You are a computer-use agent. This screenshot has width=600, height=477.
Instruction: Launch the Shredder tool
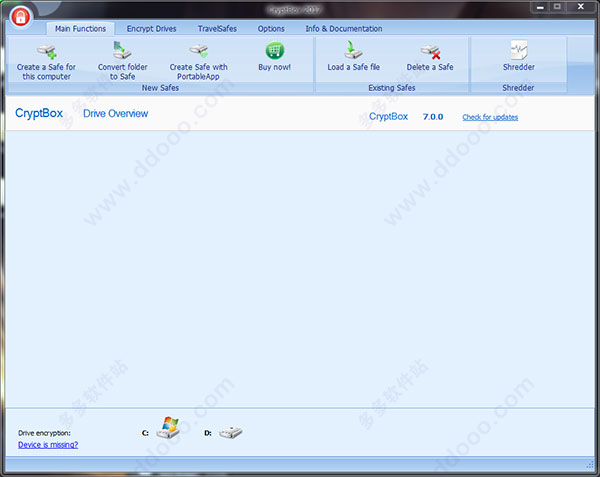[x=518, y=56]
